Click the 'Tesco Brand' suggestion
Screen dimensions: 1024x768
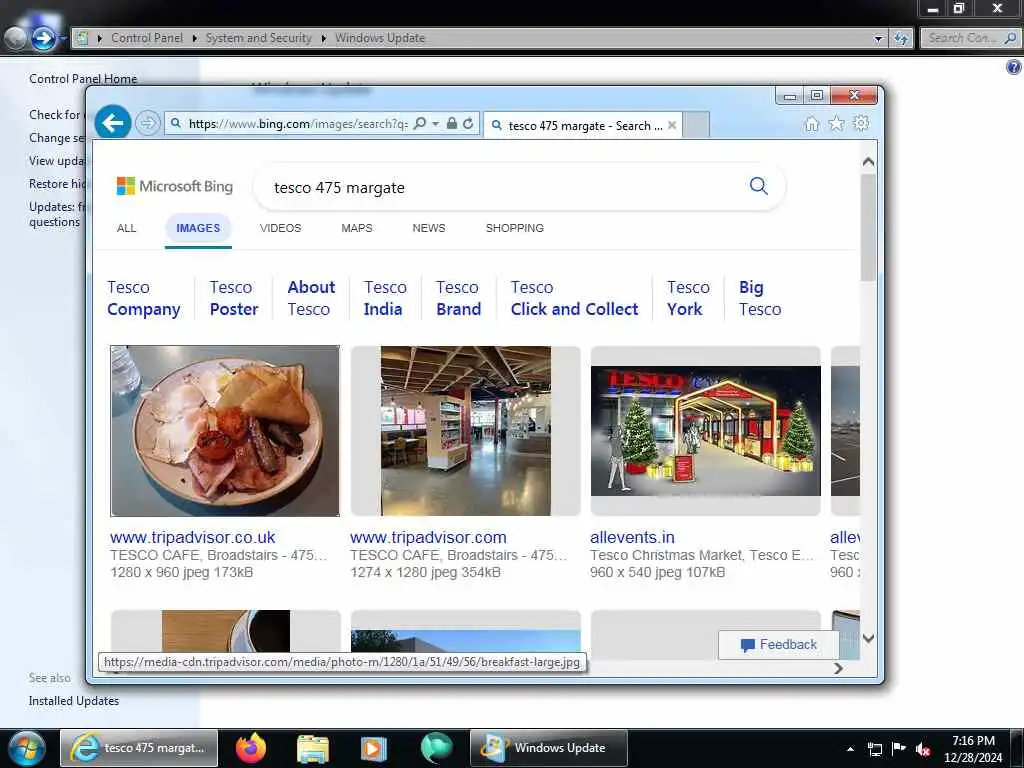pos(458,298)
